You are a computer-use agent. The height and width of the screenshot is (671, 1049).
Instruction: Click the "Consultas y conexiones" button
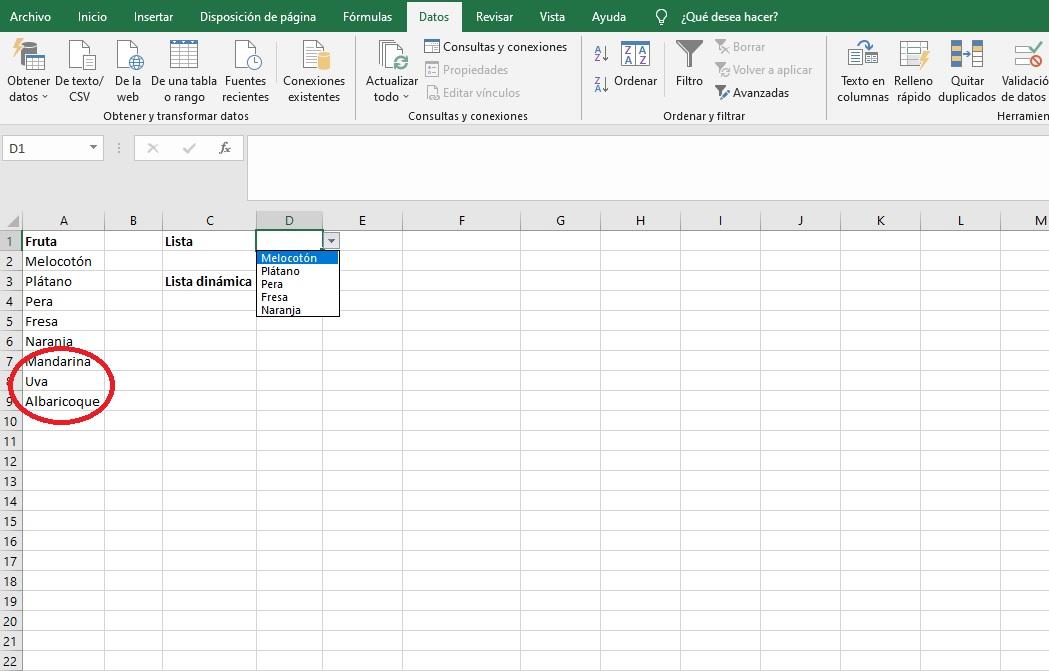pyautogui.click(x=497, y=46)
